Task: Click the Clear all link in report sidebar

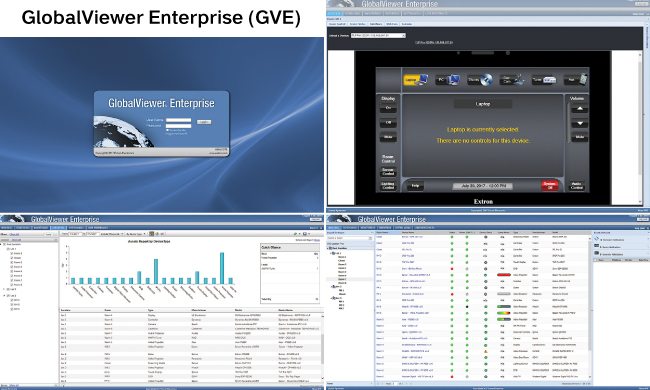Action: [14, 234]
